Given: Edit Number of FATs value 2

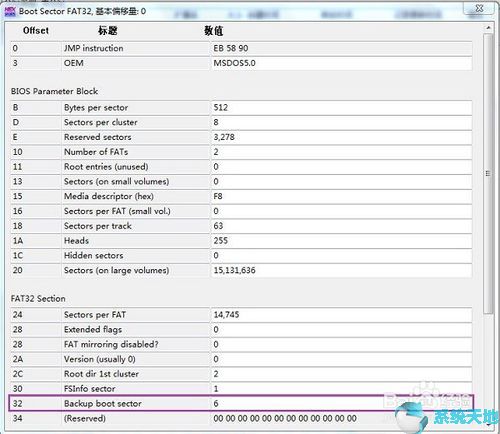Looking at the screenshot, I should coord(342,152).
